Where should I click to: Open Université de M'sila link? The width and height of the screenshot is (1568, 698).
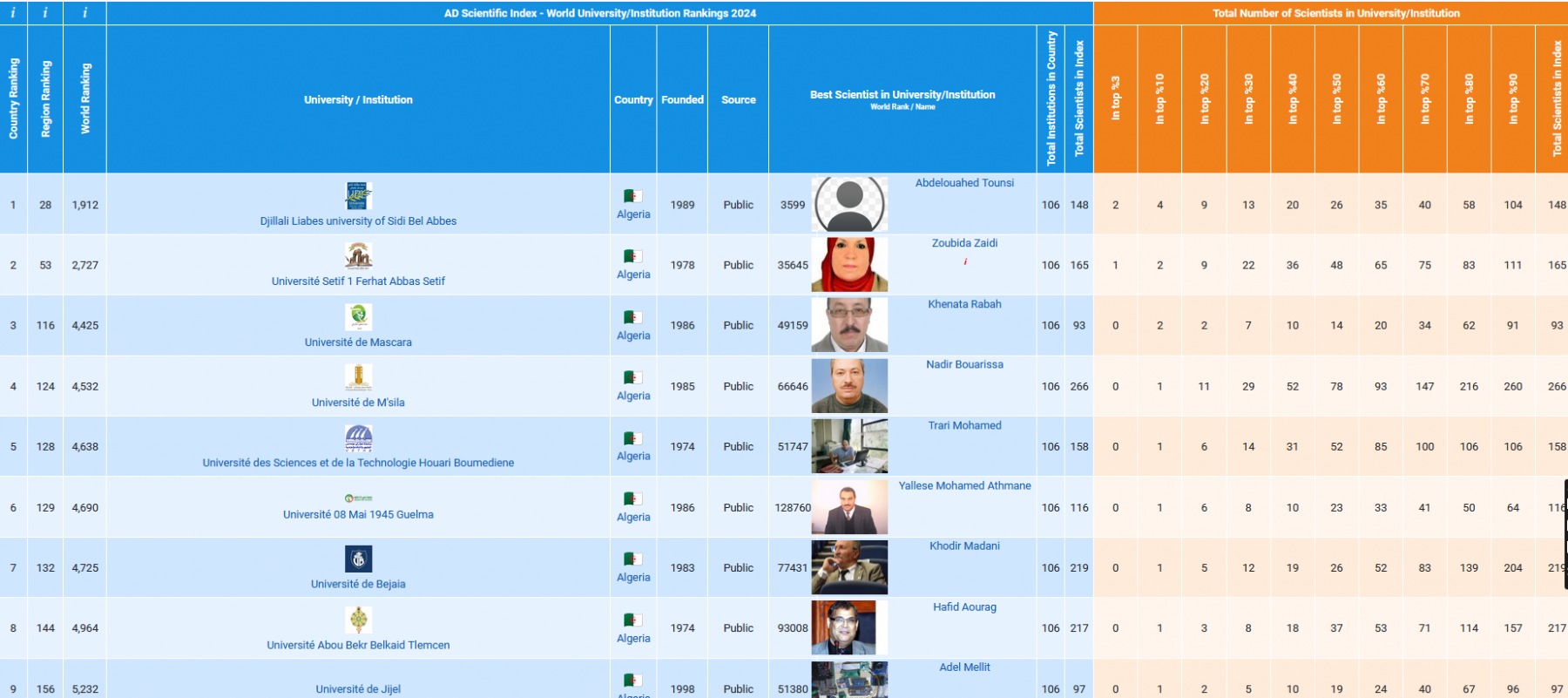click(x=358, y=403)
